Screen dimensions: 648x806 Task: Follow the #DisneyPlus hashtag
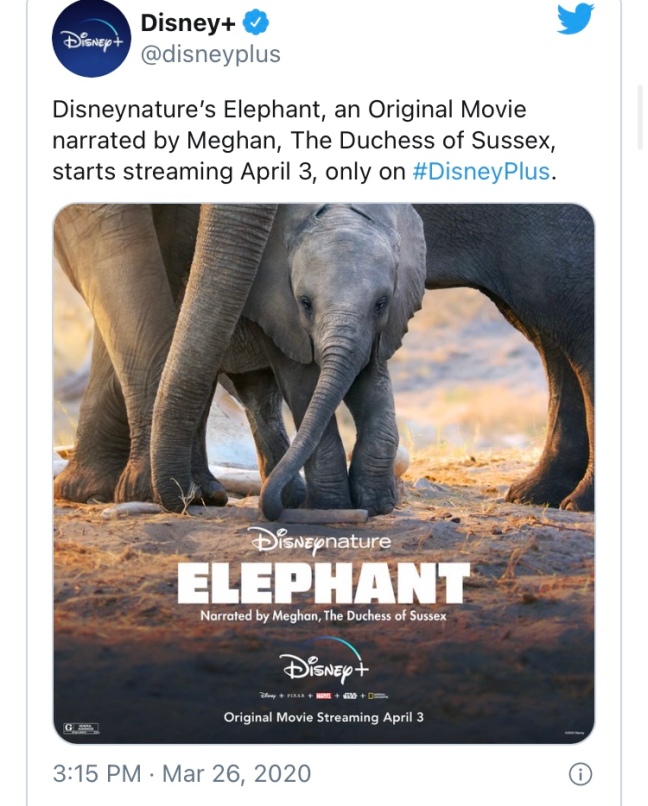pos(481,172)
